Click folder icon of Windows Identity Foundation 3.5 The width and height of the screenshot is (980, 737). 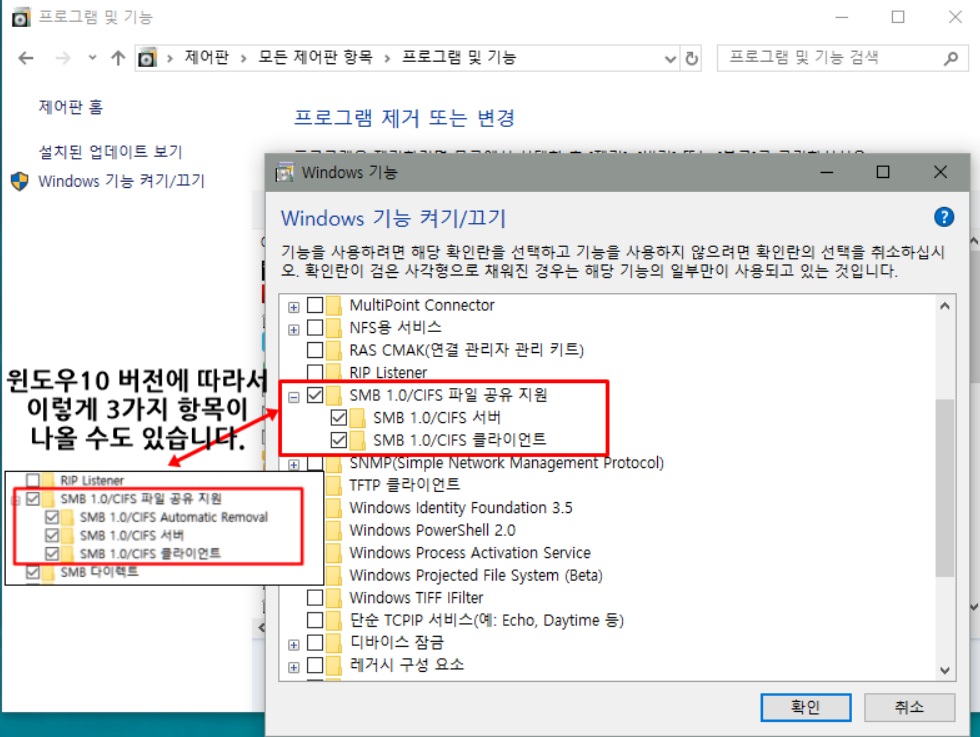[x=334, y=508]
